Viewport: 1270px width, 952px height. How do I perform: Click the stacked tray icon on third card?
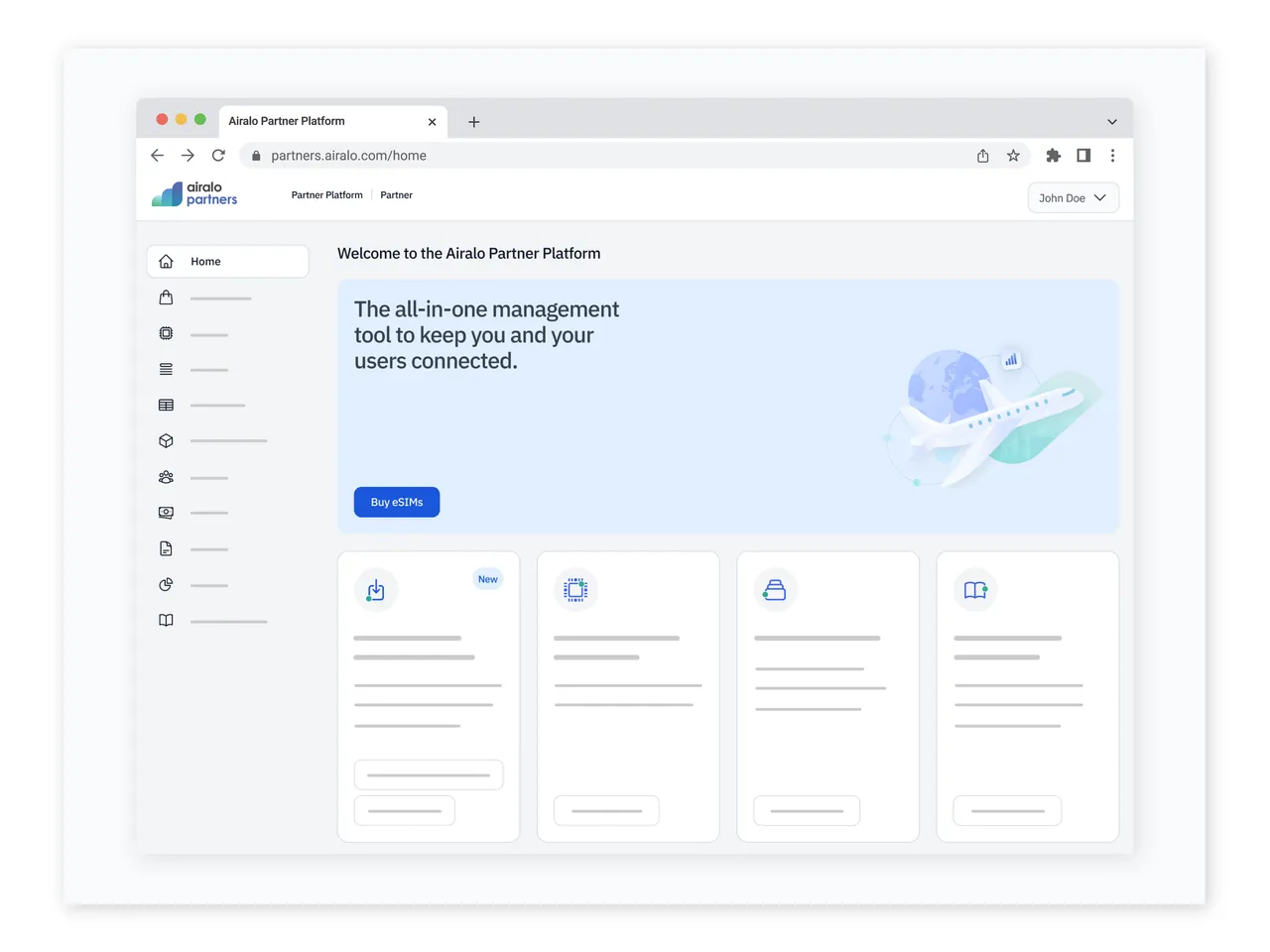775,590
